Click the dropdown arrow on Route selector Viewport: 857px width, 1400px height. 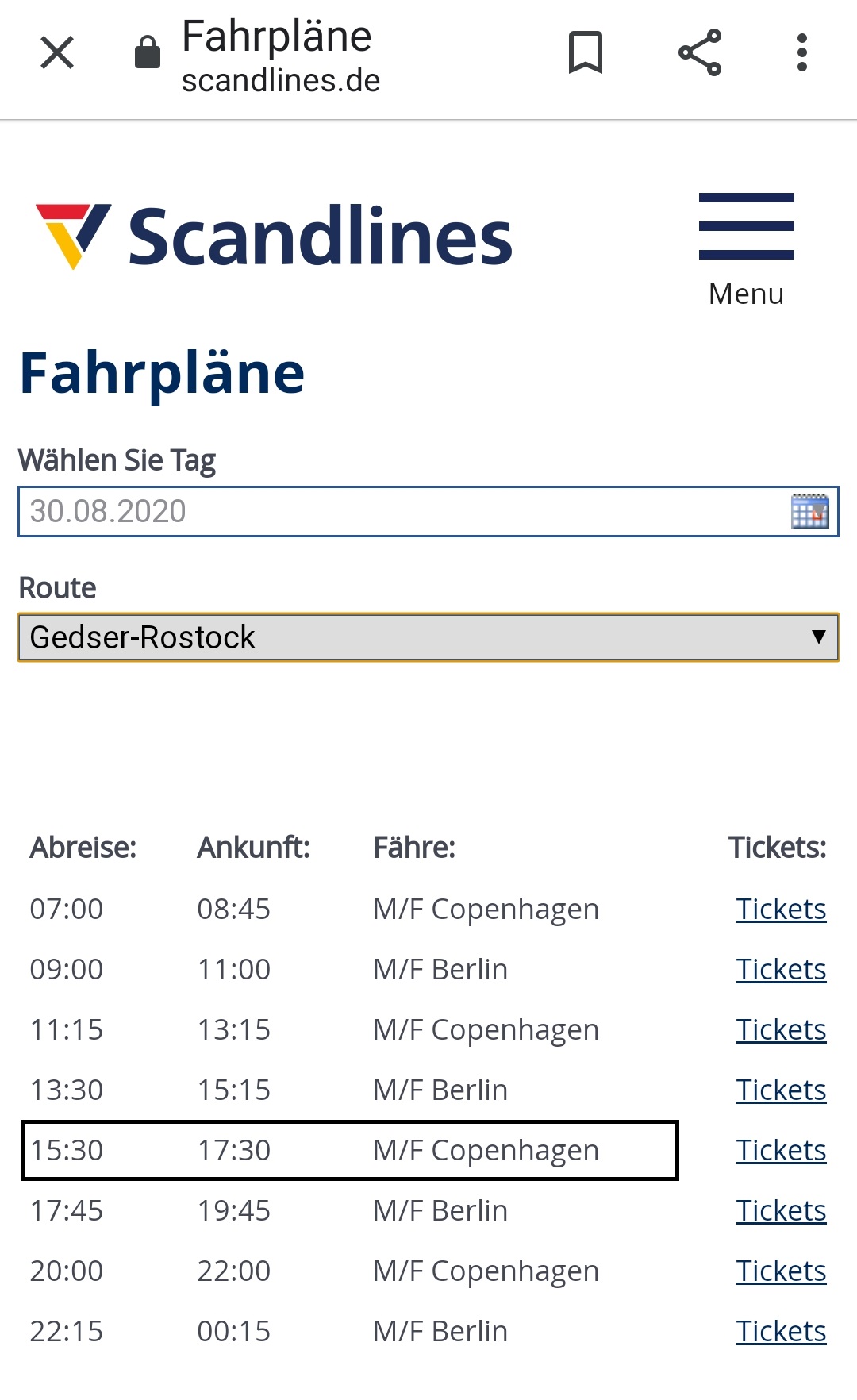coord(819,637)
